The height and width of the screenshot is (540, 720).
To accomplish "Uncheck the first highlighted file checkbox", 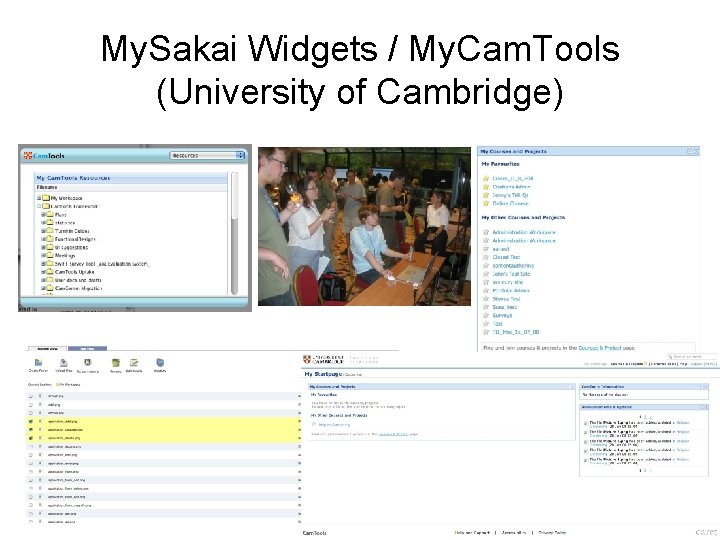I will [x=31, y=421].
